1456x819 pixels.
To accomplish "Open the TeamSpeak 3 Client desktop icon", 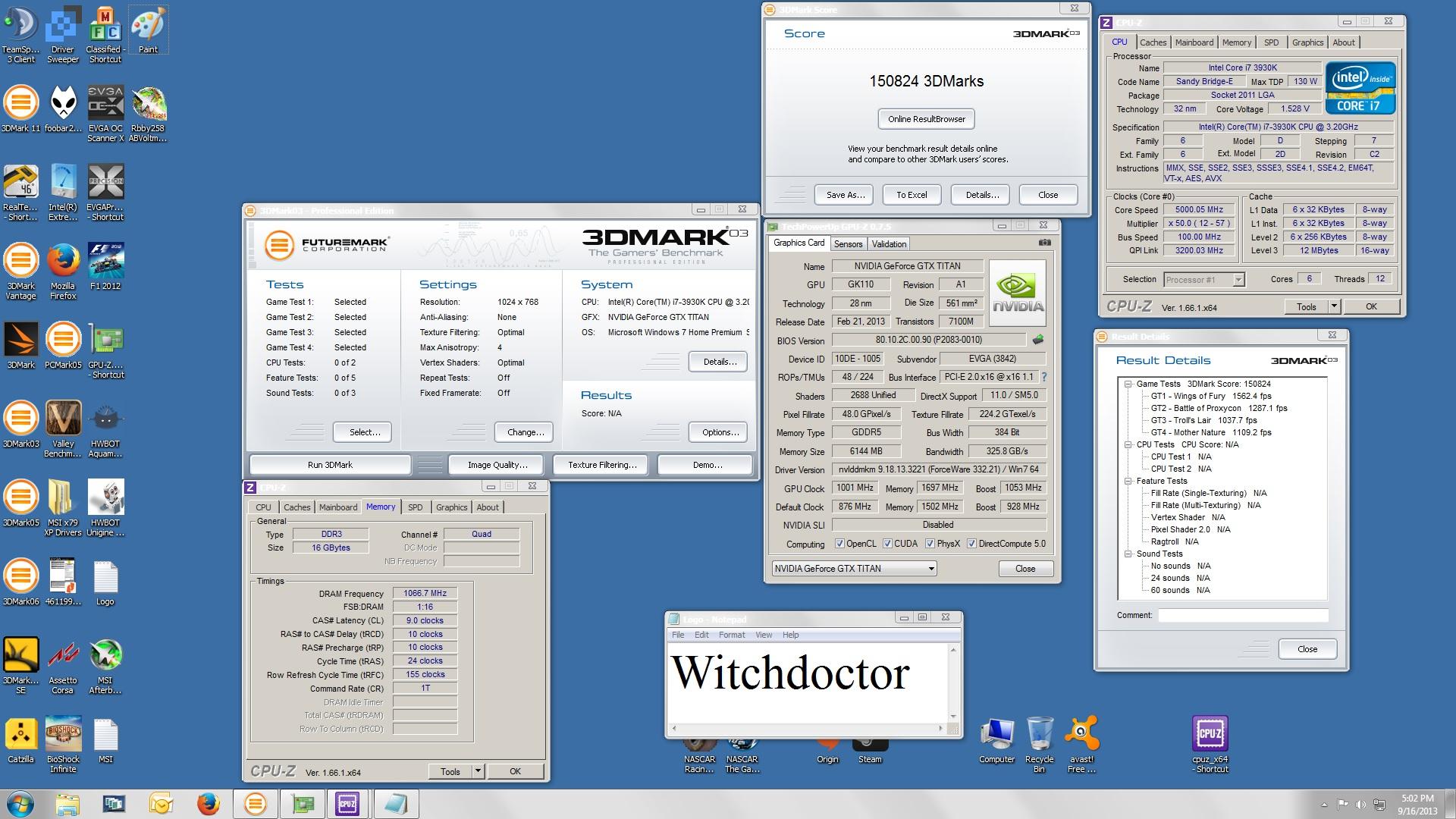I will click(x=20, y=35).
